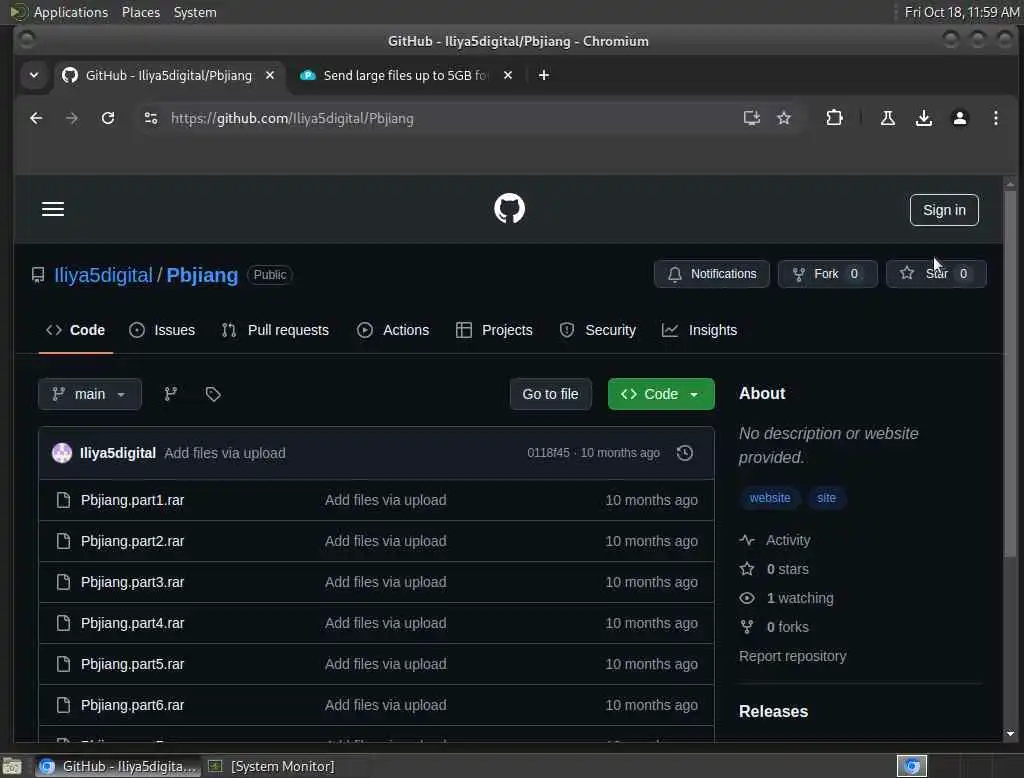The width and height of the screenshot is (1024, 778).
Task: Open Pbjiang repository name link
Action: pos(202,275)
